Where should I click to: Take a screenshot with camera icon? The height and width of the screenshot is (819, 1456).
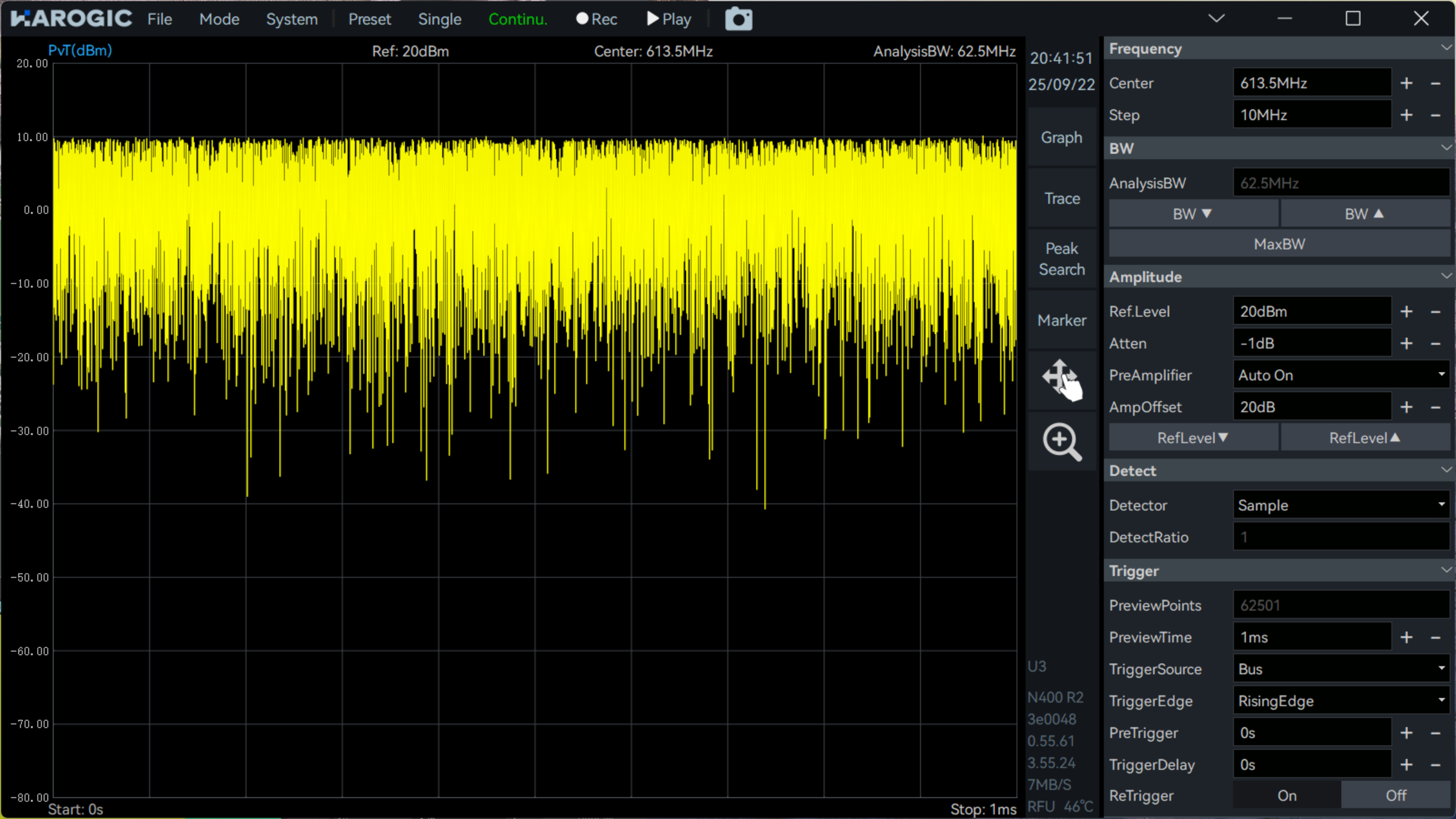(738, 19)
